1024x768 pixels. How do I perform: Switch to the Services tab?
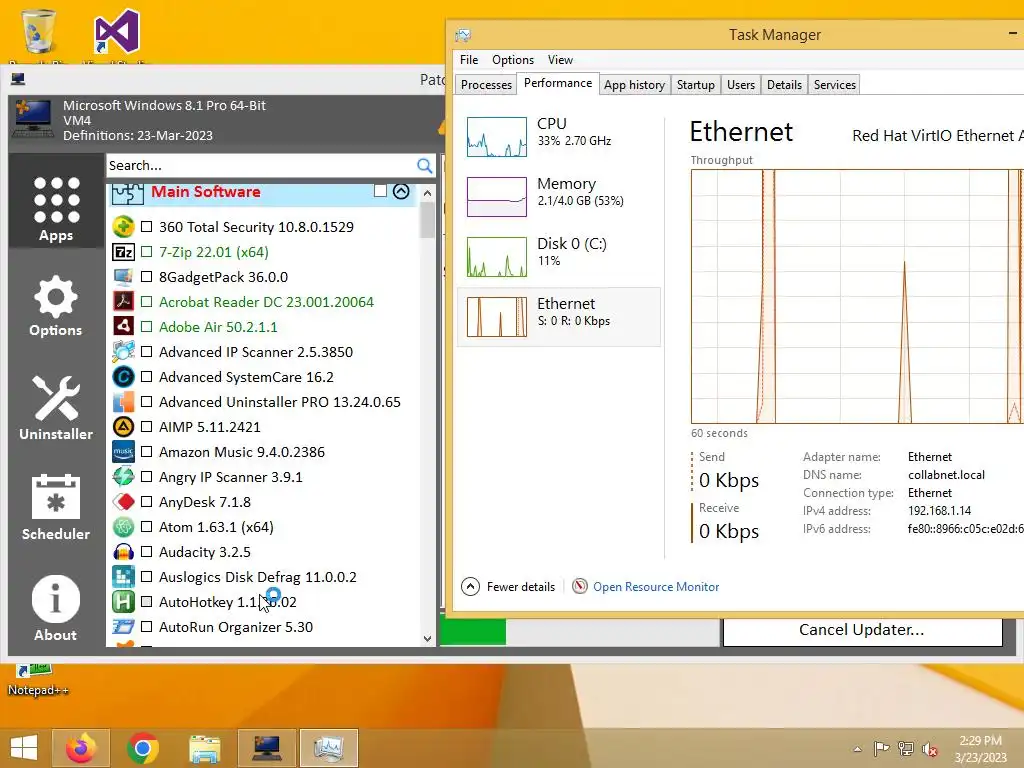835,85
